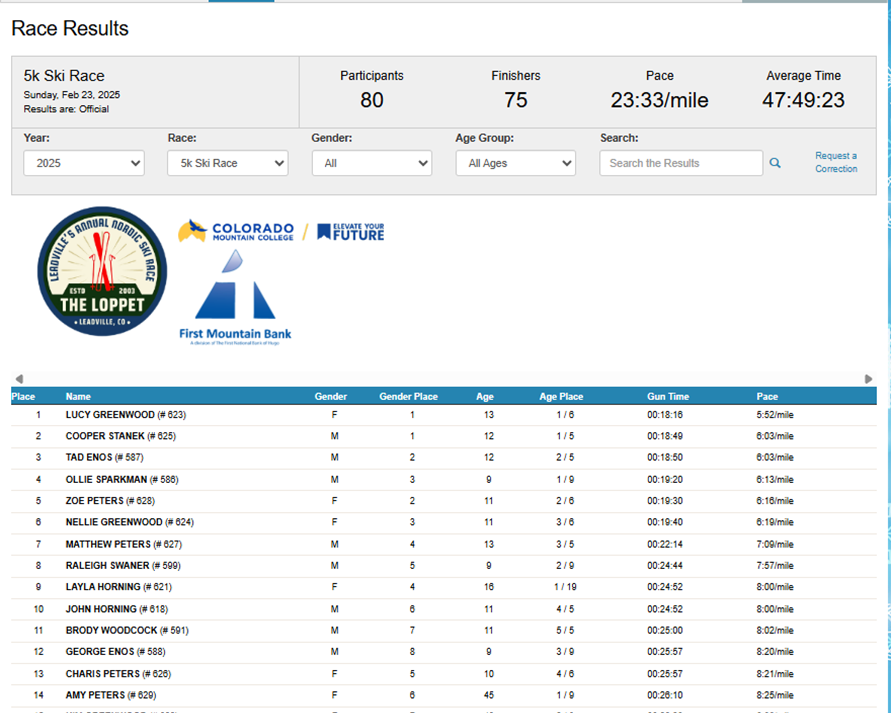Click the Age Place column header
The height and width of the screenshot is (713, 891).
[x=561, y=397]
